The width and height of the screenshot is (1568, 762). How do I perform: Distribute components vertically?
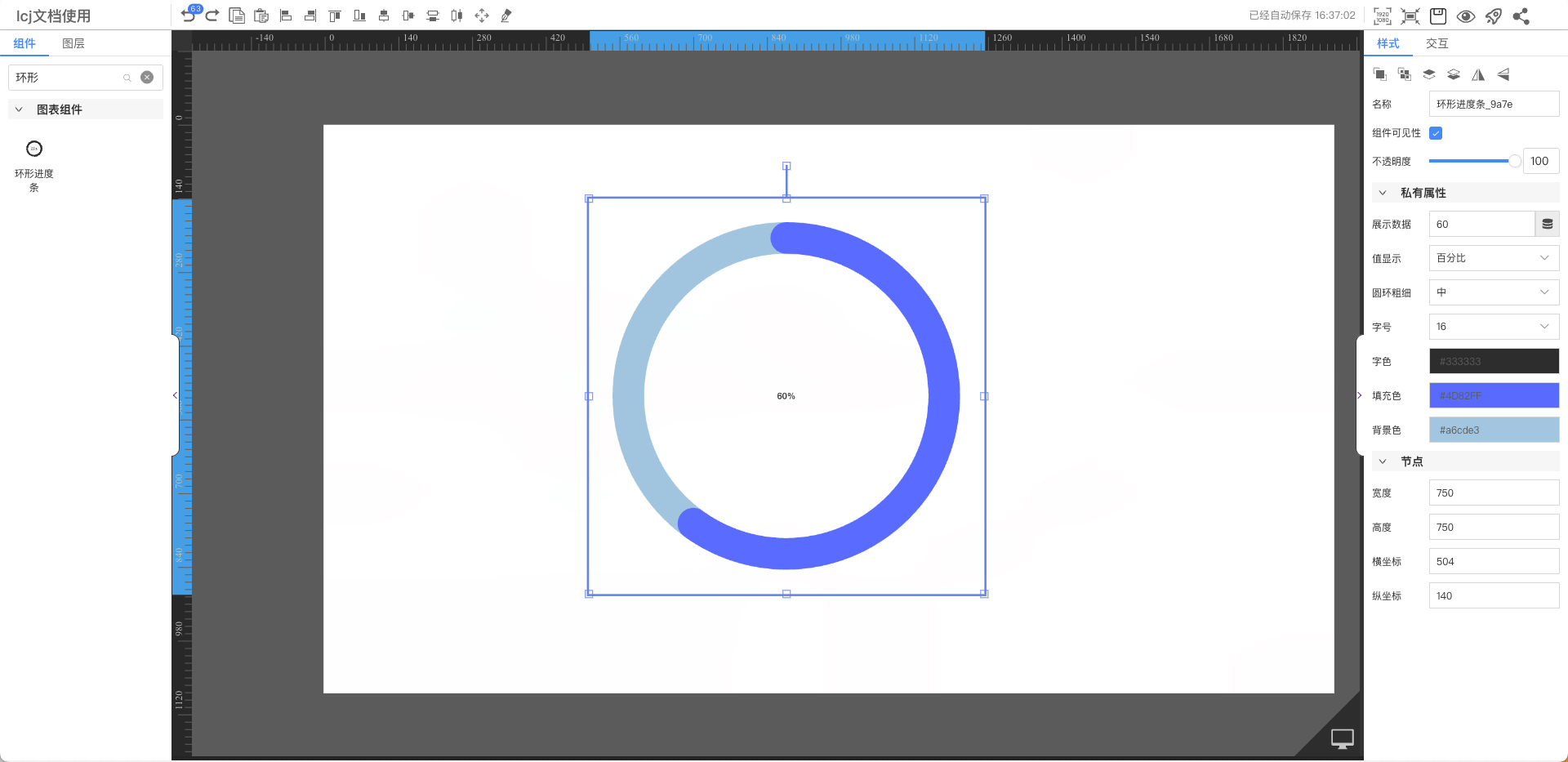433,16
